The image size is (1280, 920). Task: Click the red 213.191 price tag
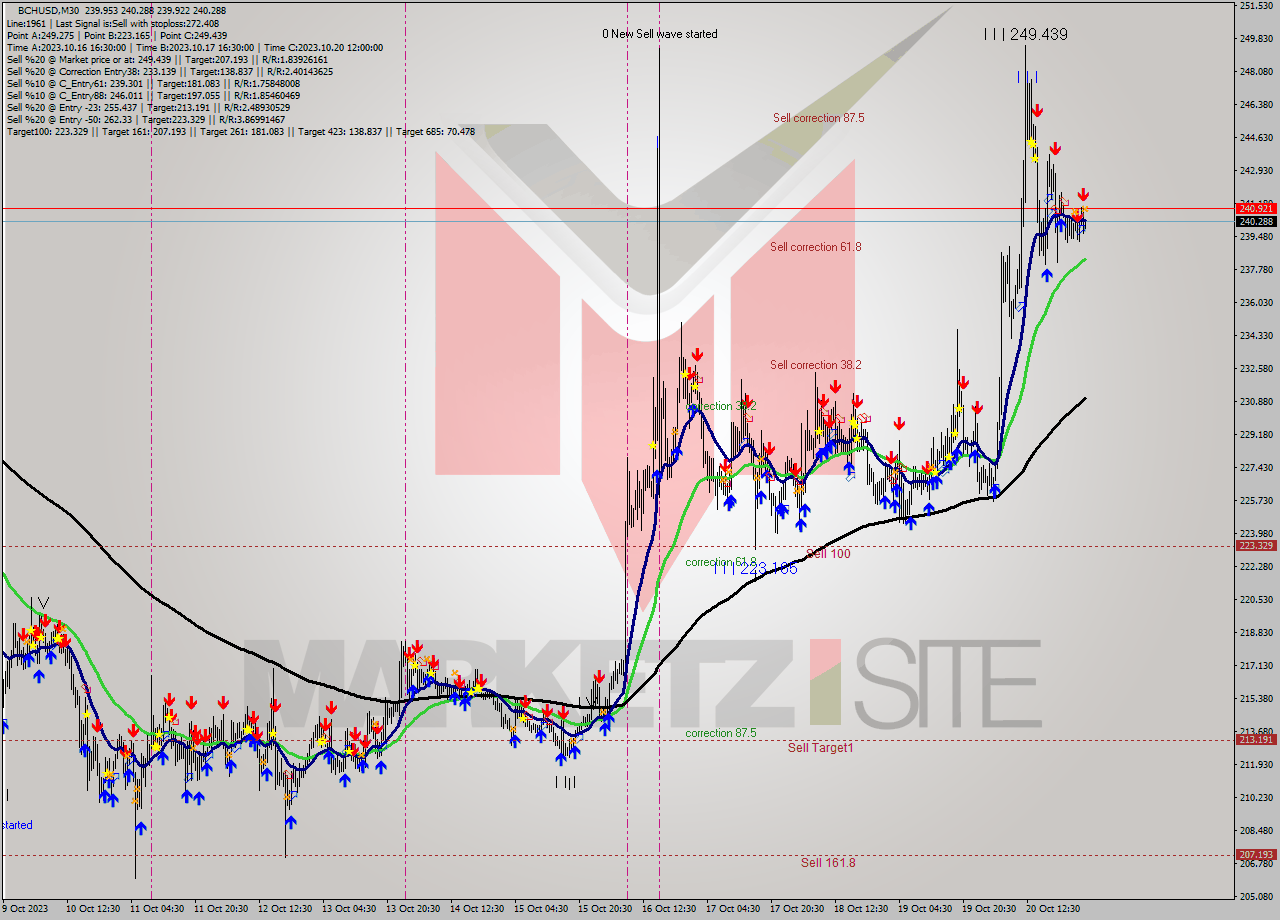pyautogui.click(x=1256, y=740)
